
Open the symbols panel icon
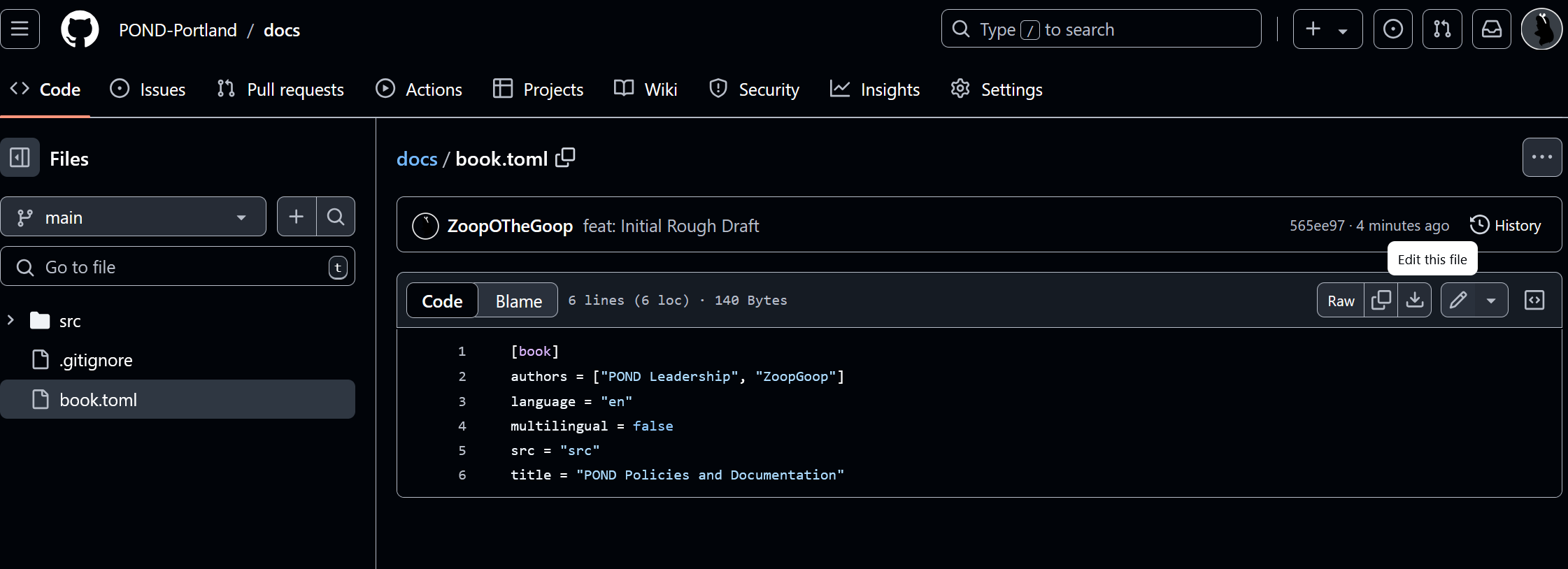[1534, 301]
